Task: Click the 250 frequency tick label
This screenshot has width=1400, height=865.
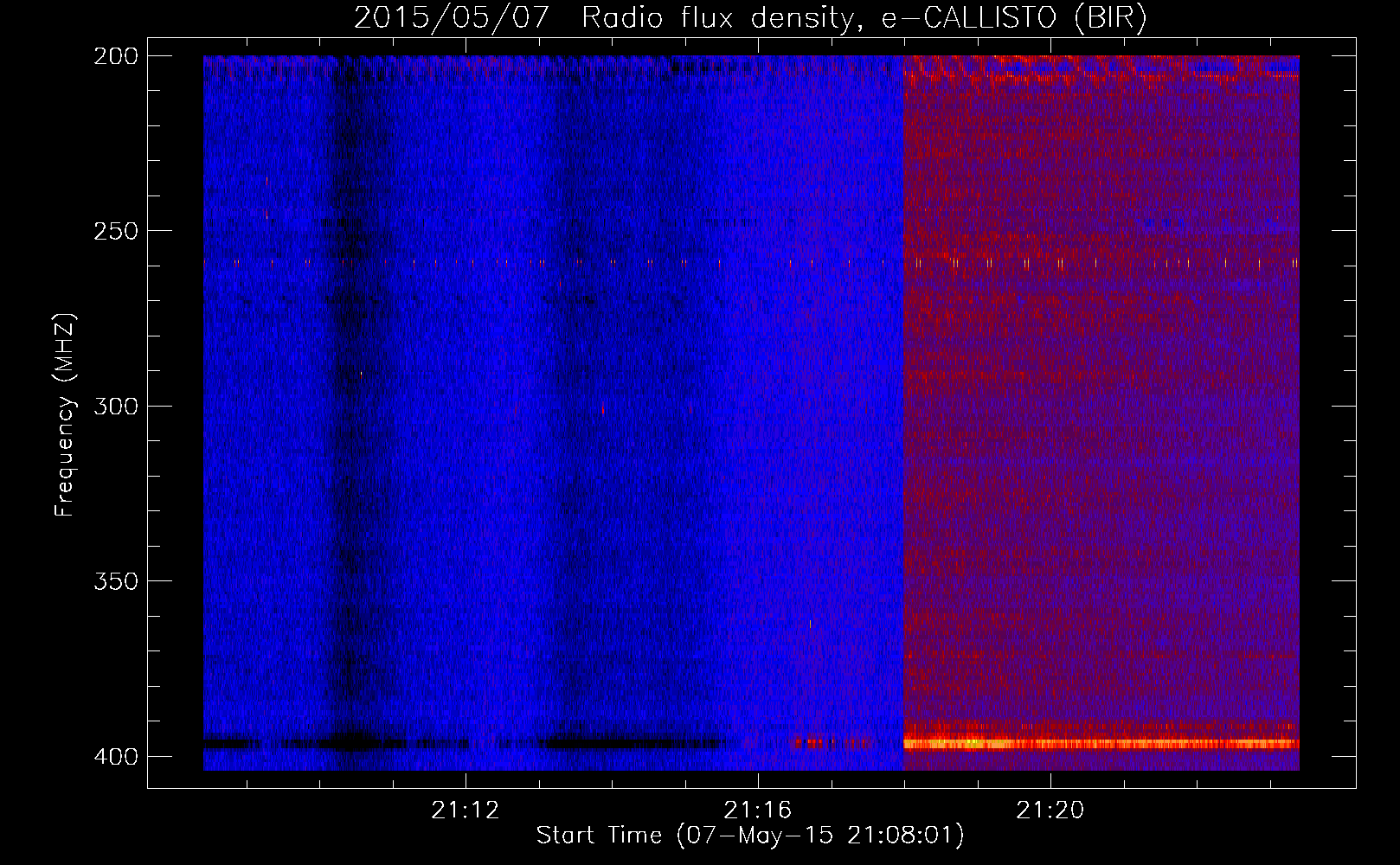Action: [115, 231]
